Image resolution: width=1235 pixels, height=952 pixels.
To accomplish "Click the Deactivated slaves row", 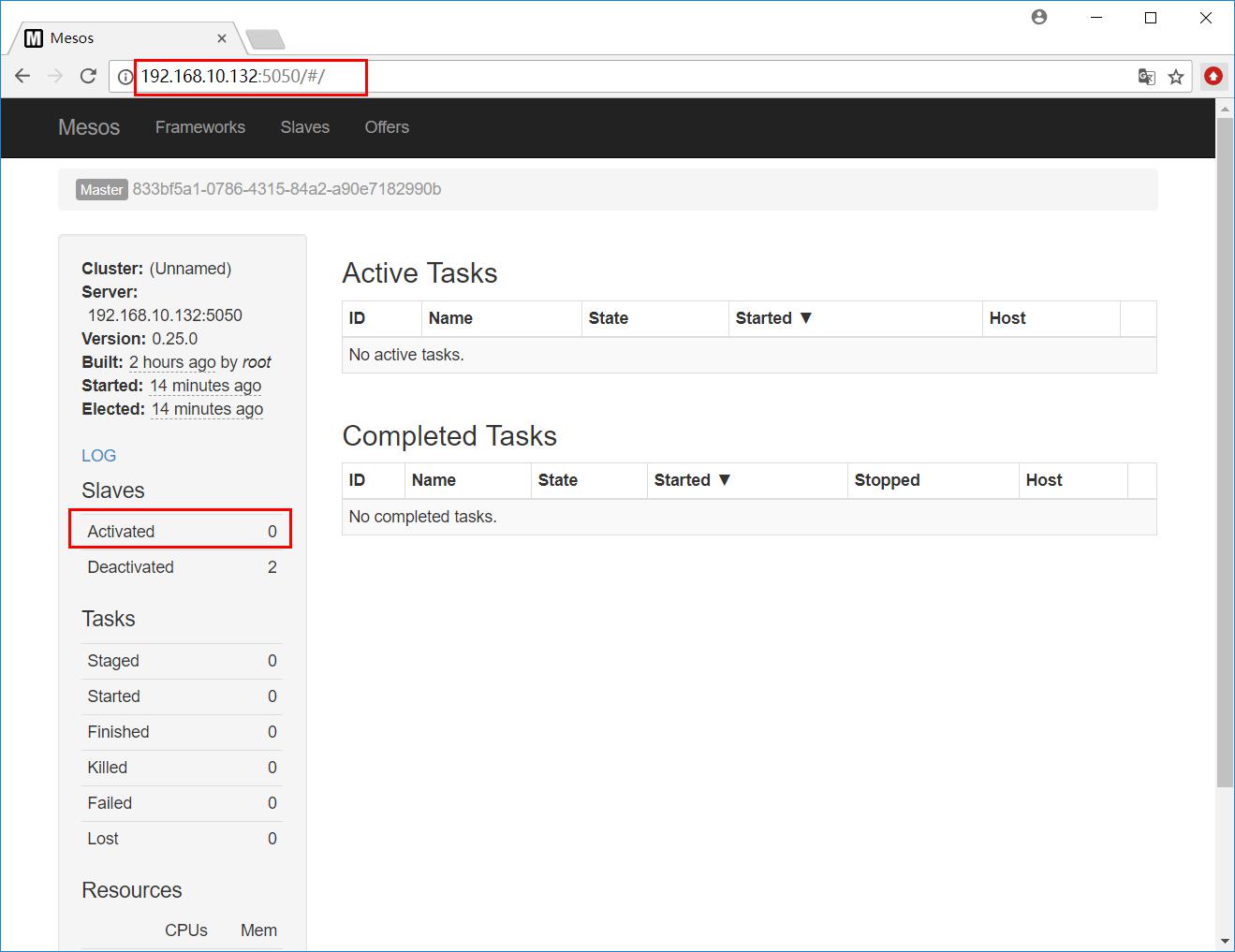I will (x=180, y=567).
